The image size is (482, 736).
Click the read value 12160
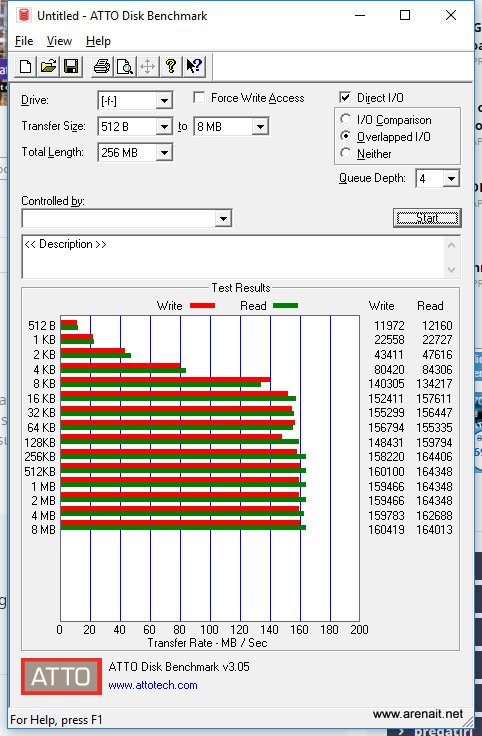tap(437, 325)
